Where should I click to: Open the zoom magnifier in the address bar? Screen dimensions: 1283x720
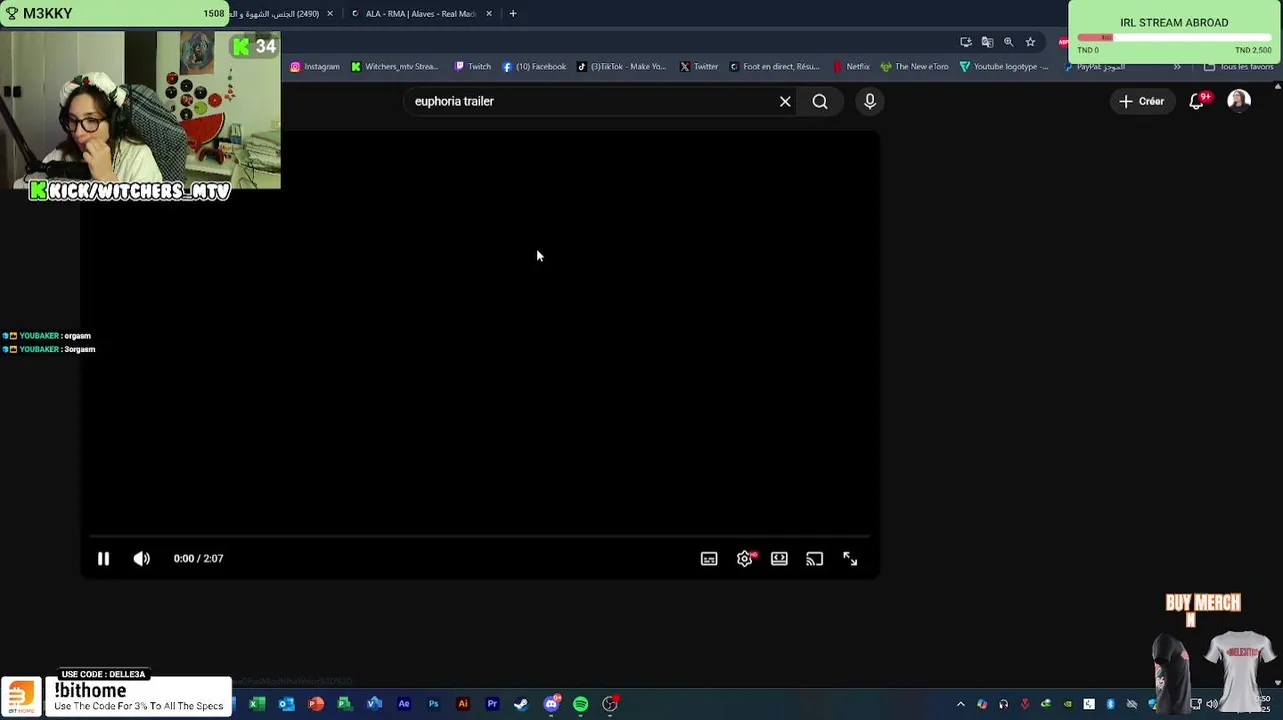pyautogui.click(x=1008, y=42)
